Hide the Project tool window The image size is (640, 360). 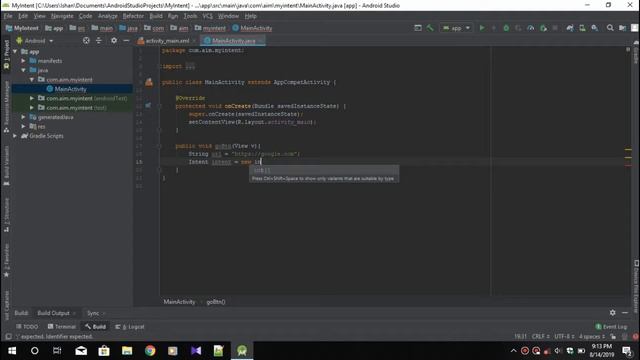126,40
